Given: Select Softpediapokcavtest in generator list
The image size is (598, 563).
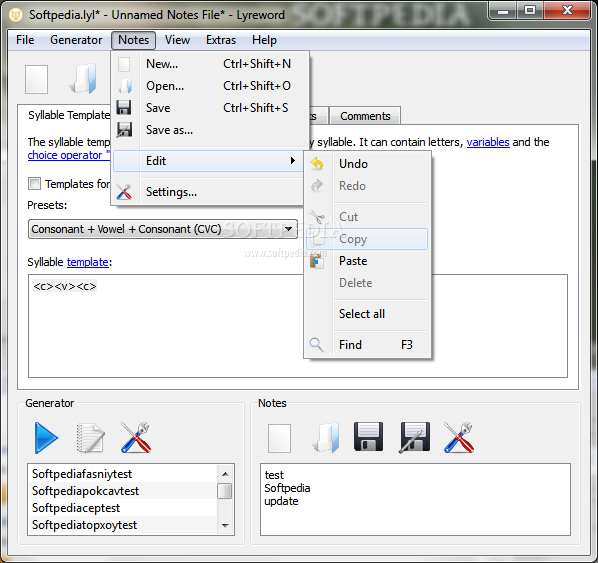Looking at the screenshot, I should pyautogui.click(x=122, y=491).
